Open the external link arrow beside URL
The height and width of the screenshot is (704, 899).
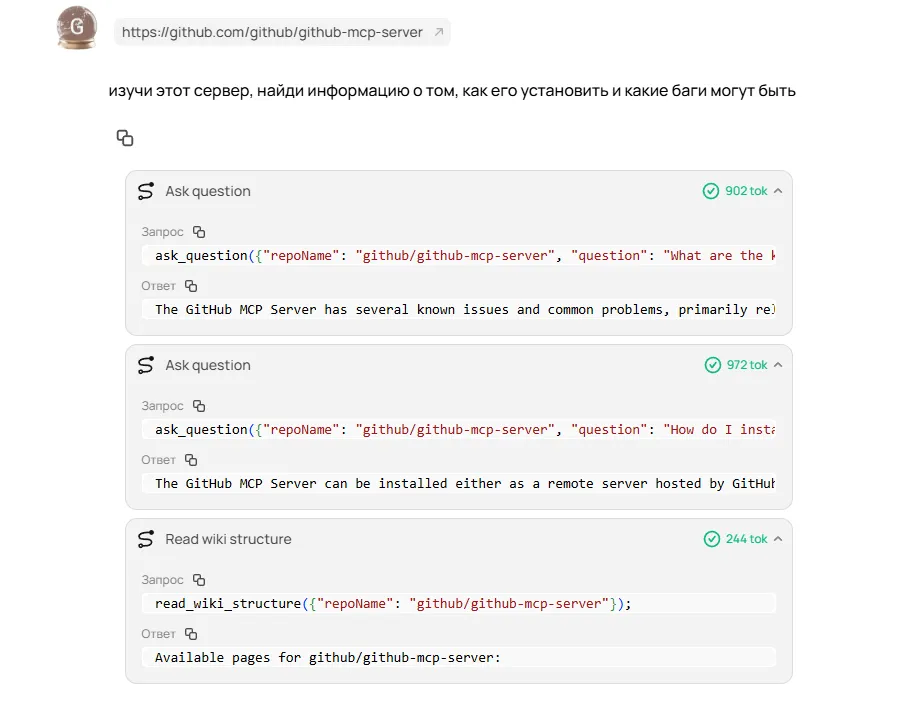[439, 32]
